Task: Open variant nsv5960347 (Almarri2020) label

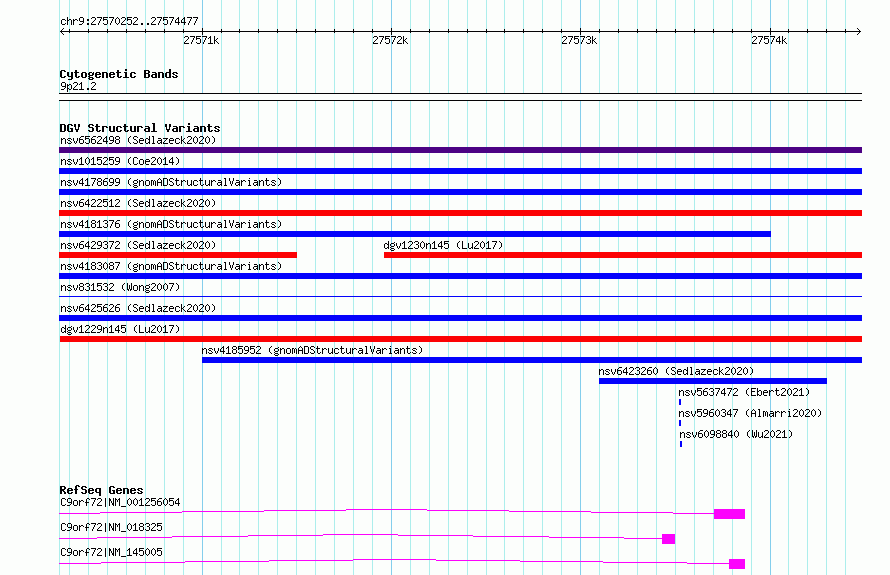Action: 750,413
